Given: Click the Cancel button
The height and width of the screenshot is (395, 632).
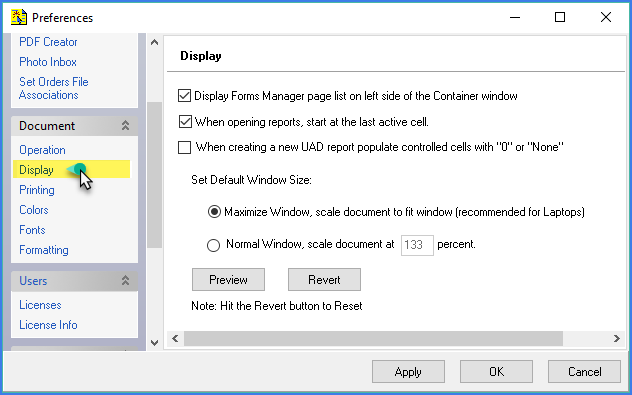Looking at the screenshot, I should (x=584, y=372).
